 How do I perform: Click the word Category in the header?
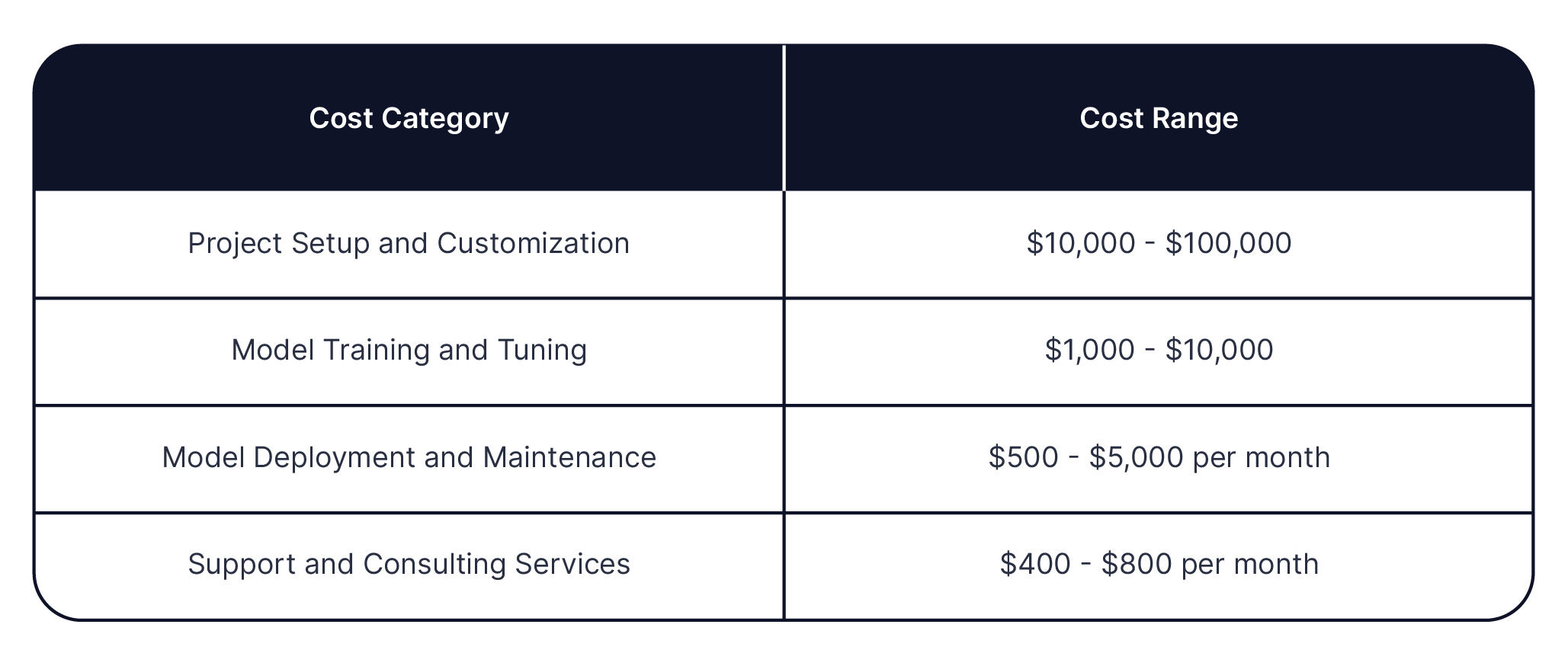(x=445, y=119)
